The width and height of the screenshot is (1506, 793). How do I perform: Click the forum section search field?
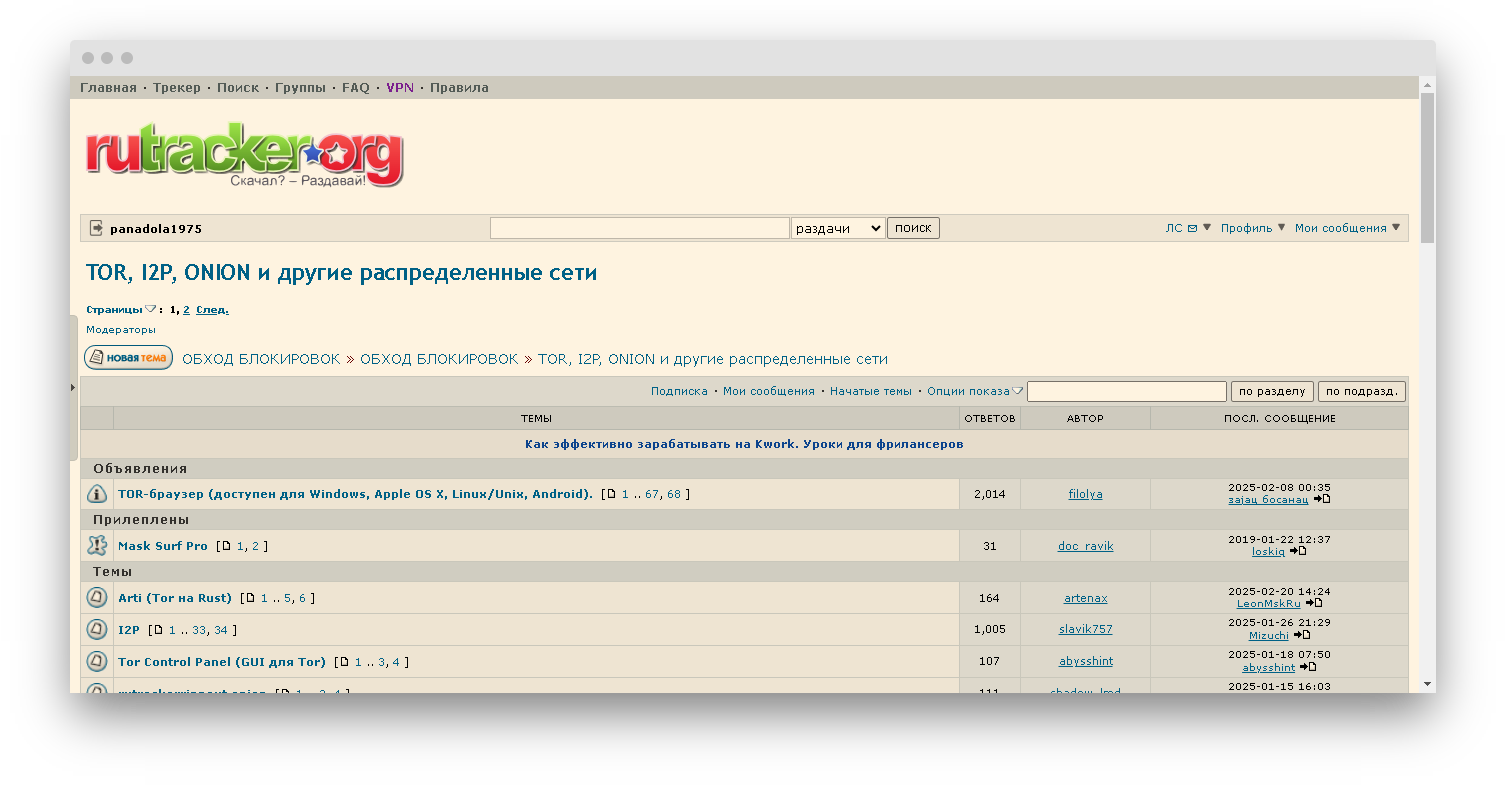pyautogui.click(x=1127, y=391)
